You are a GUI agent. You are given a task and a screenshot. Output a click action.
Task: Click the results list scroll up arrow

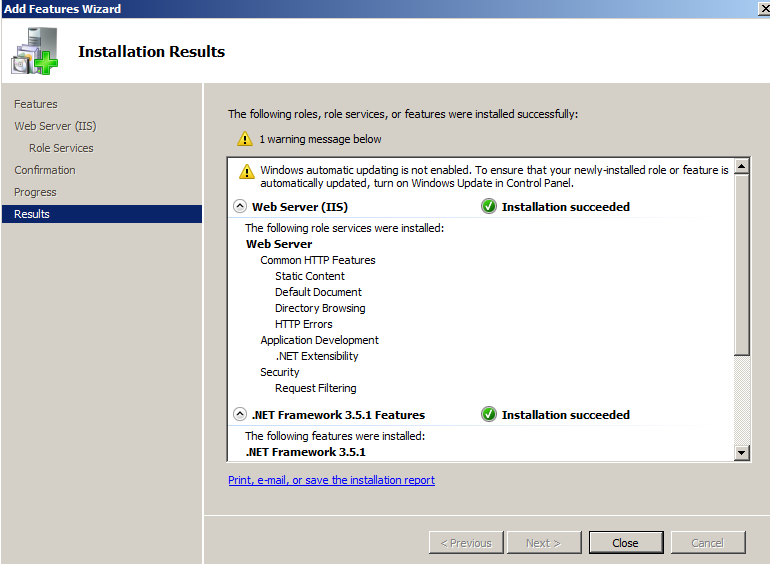click(x=742, y=166)
